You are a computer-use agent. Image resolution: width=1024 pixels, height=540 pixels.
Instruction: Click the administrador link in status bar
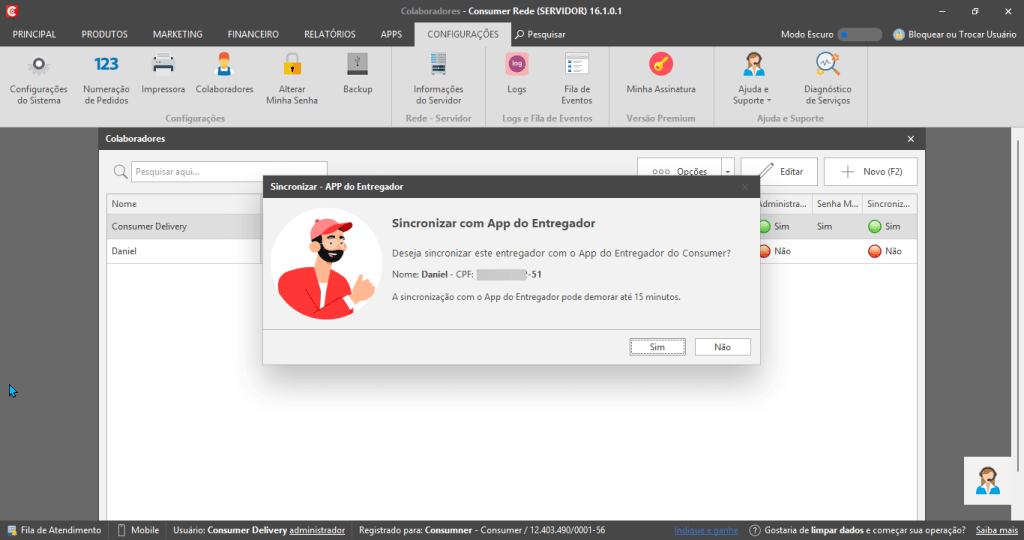(317, 530)
